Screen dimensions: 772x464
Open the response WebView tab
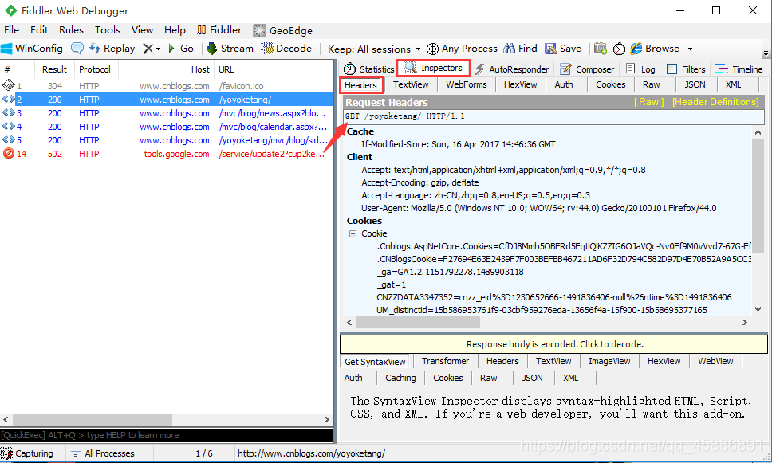pos(715,361)
